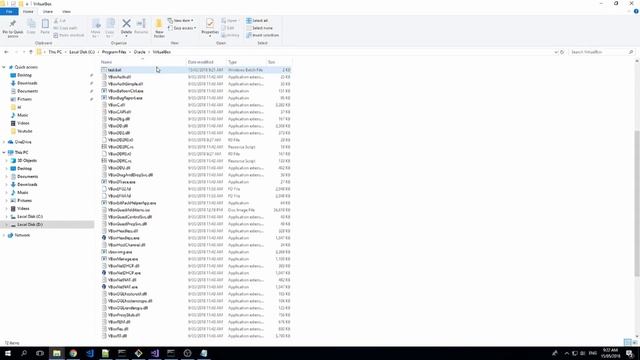Click the Oracle breadcrumb in the address bar
Image resolution: width=640 pixels, height=360 pixels.
[x=140, y=52]
